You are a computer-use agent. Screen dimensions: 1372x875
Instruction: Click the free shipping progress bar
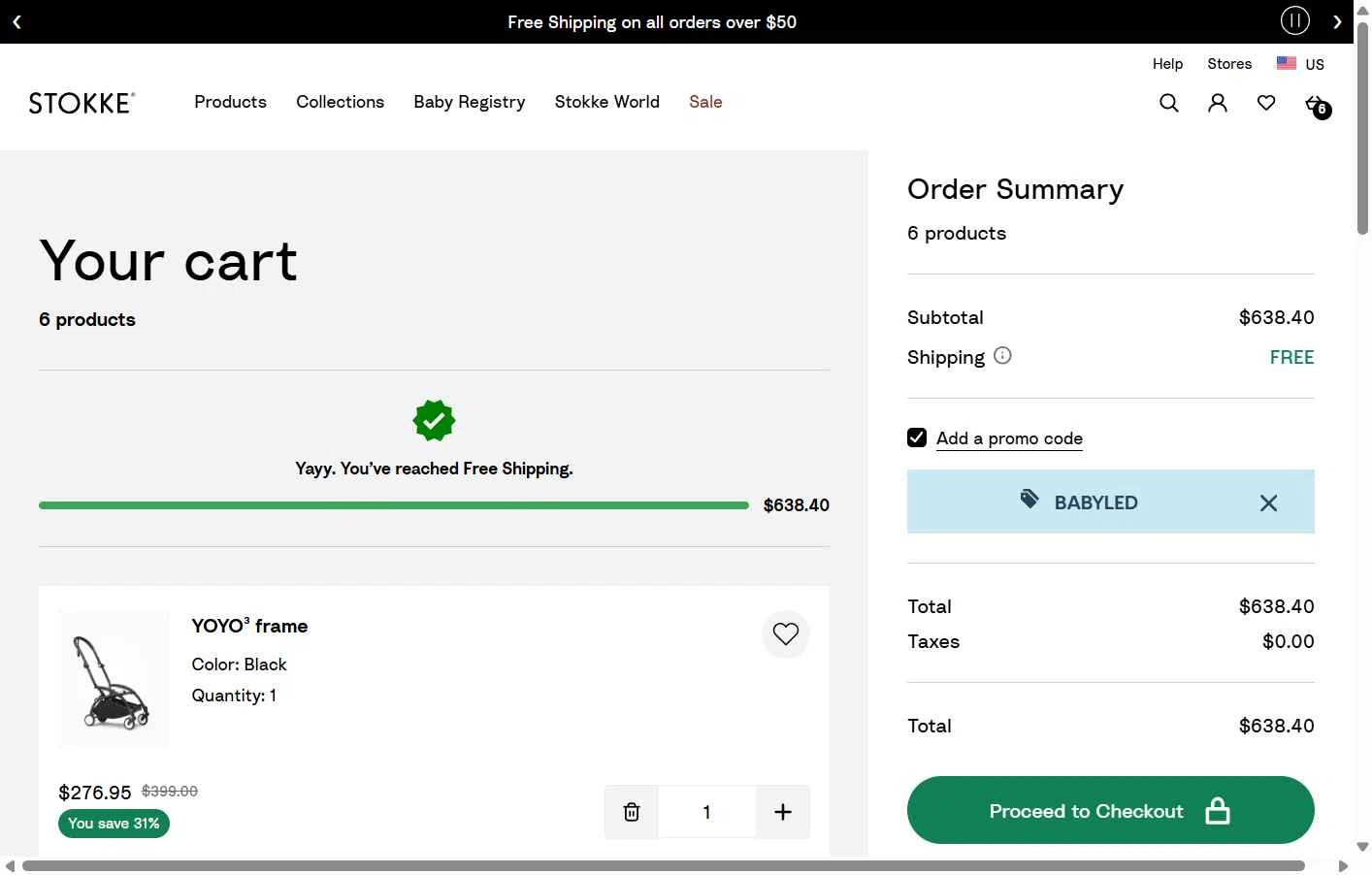[x=394, y=505]
